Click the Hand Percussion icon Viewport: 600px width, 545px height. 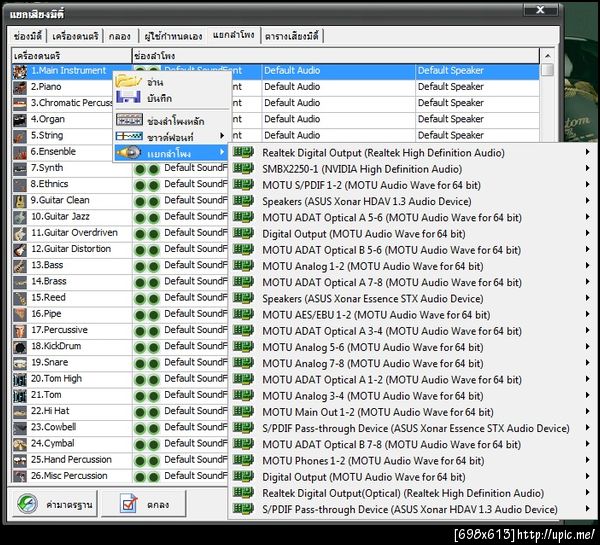point(20,460)
